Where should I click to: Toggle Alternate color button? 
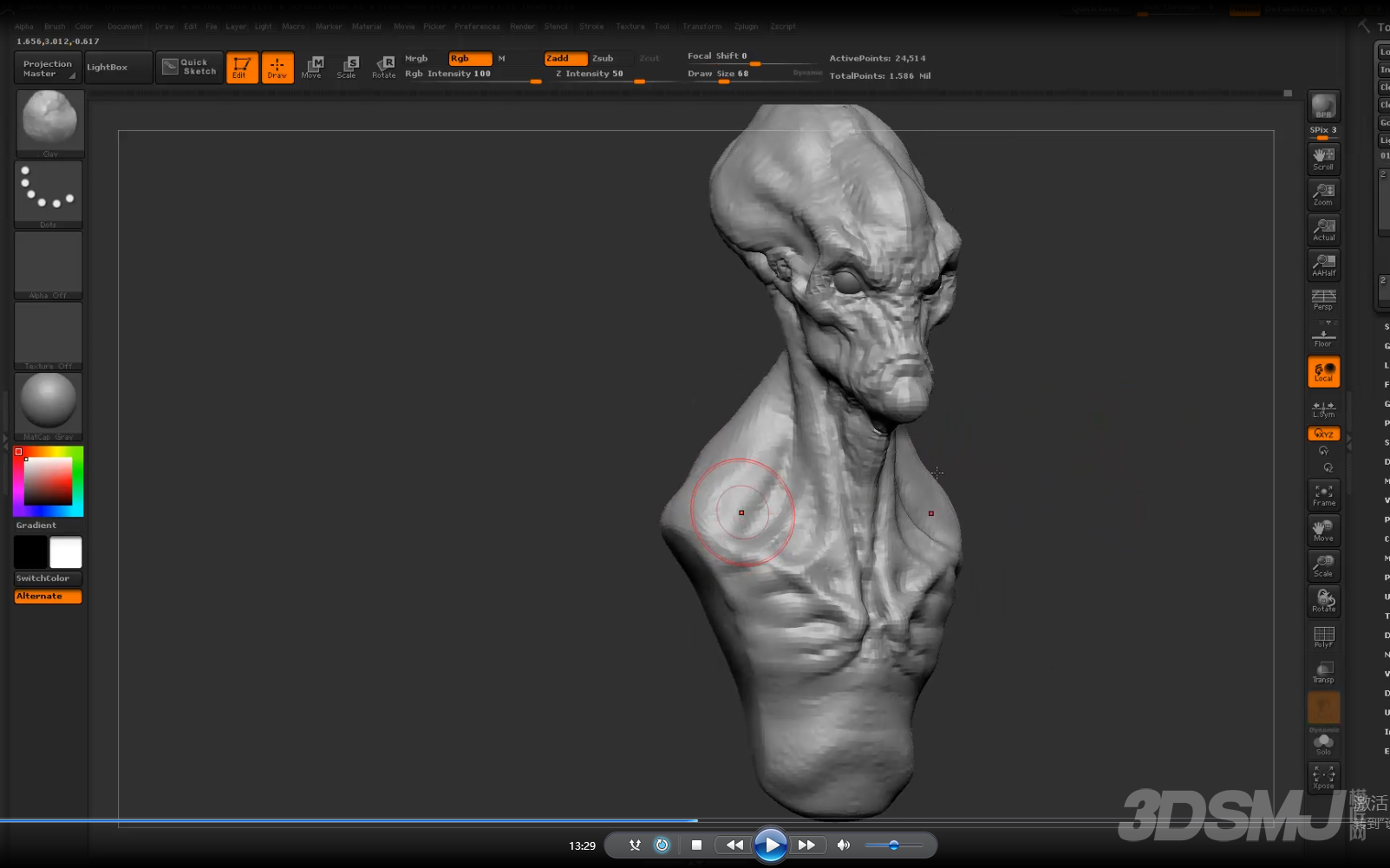(x=48, y=597)
